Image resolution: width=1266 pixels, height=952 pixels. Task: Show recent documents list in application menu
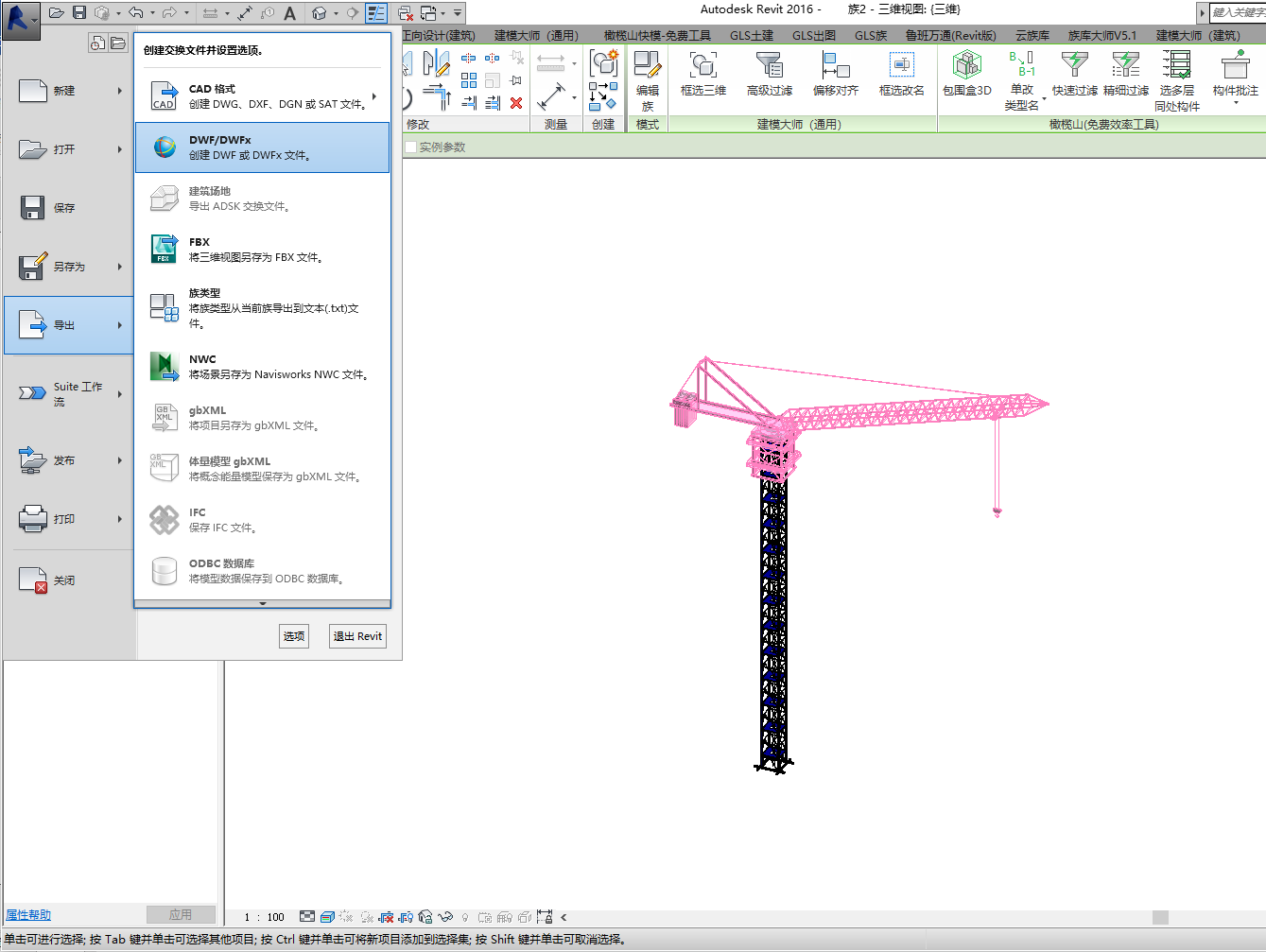pos(97,43)
